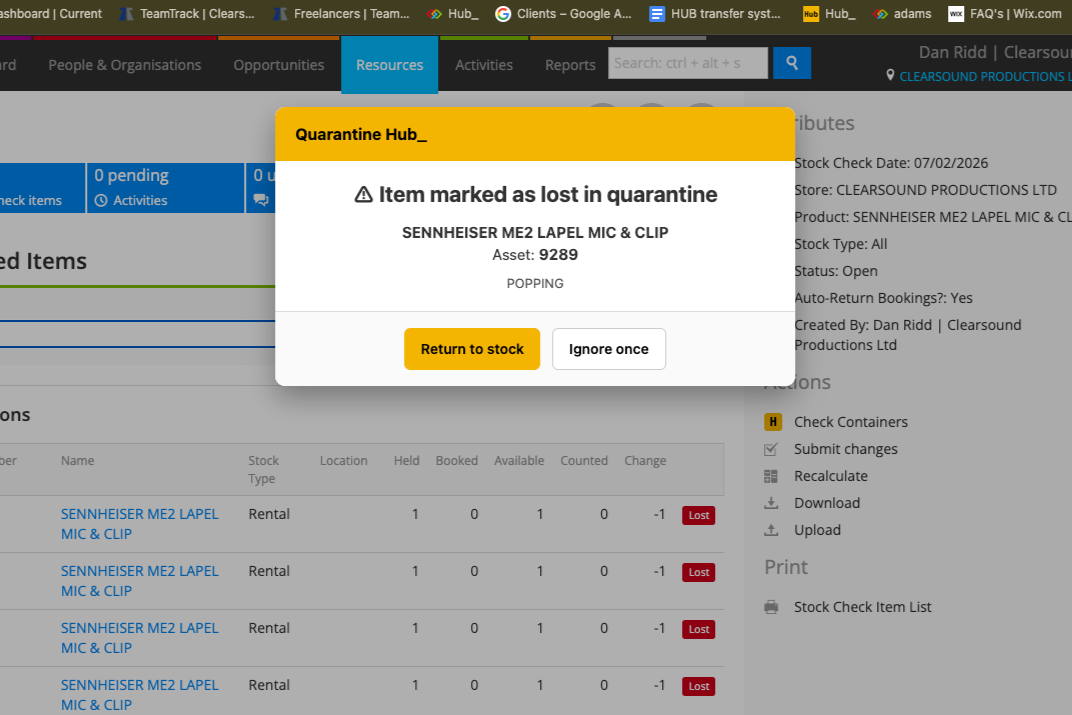Click the Lost badge on the last visible row

698,686
